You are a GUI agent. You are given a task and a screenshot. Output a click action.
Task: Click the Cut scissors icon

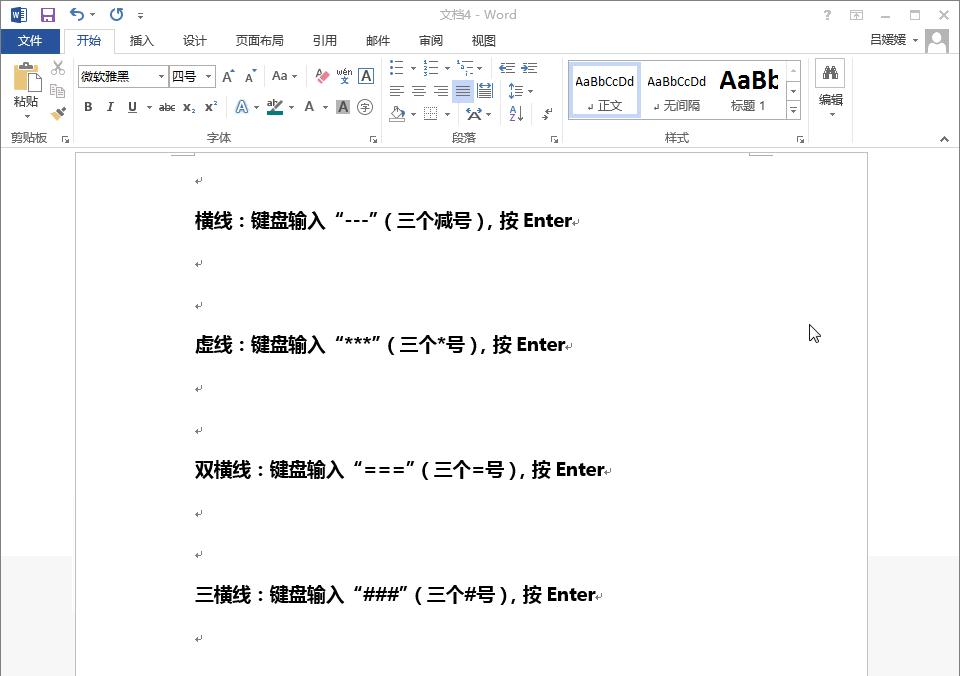pyautogui.click(x=58, y=69)
